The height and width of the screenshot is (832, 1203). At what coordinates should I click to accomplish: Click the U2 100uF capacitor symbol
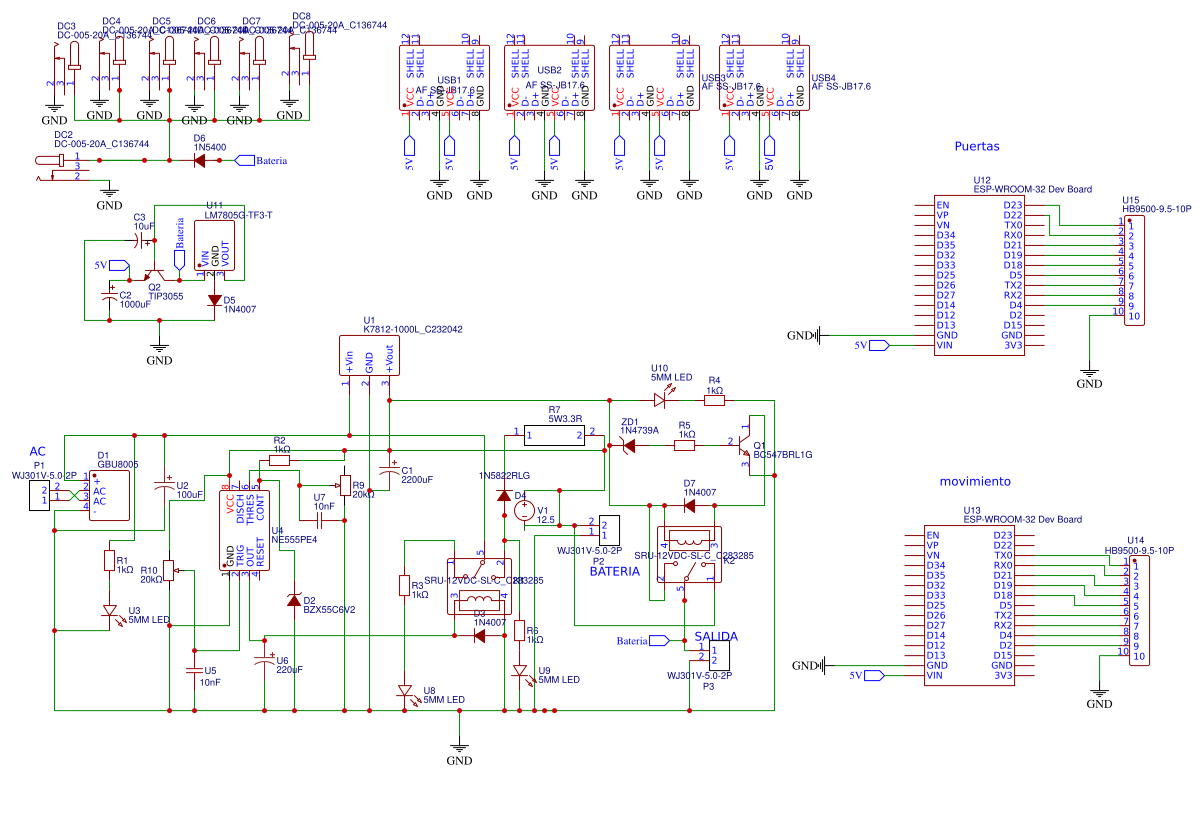(x=165, y=485)
